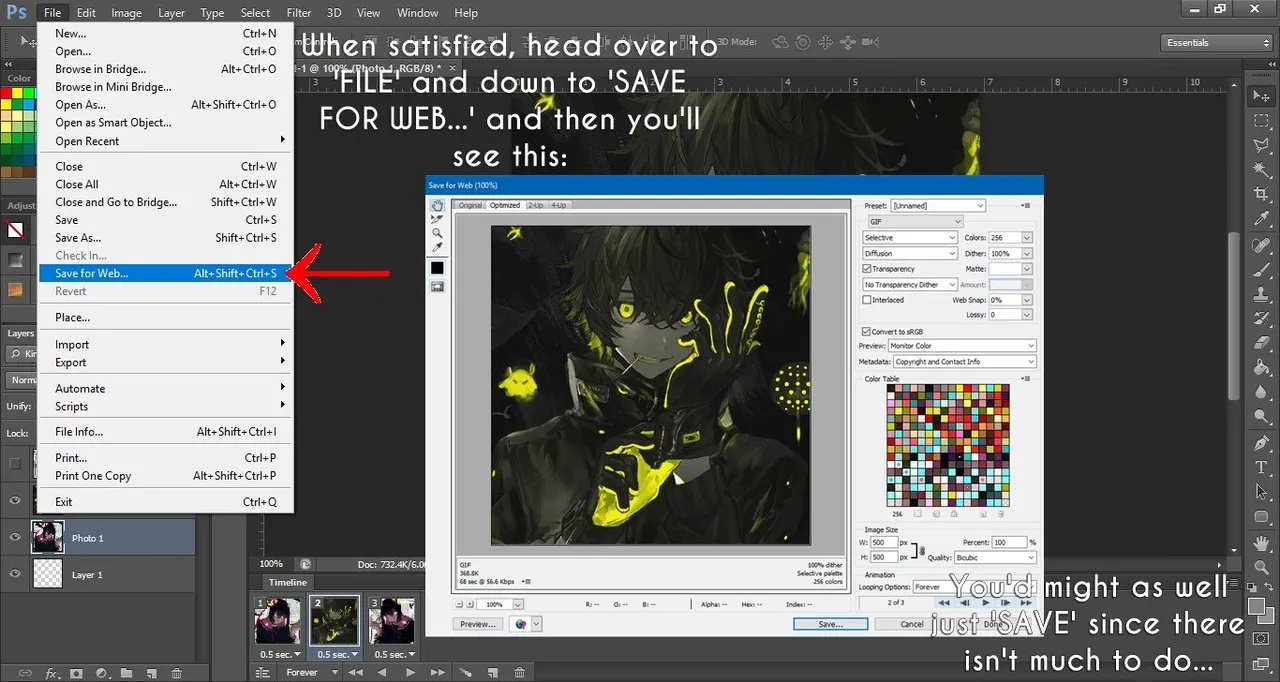
Task: Click the Preview... button
Action: point(477,624)
